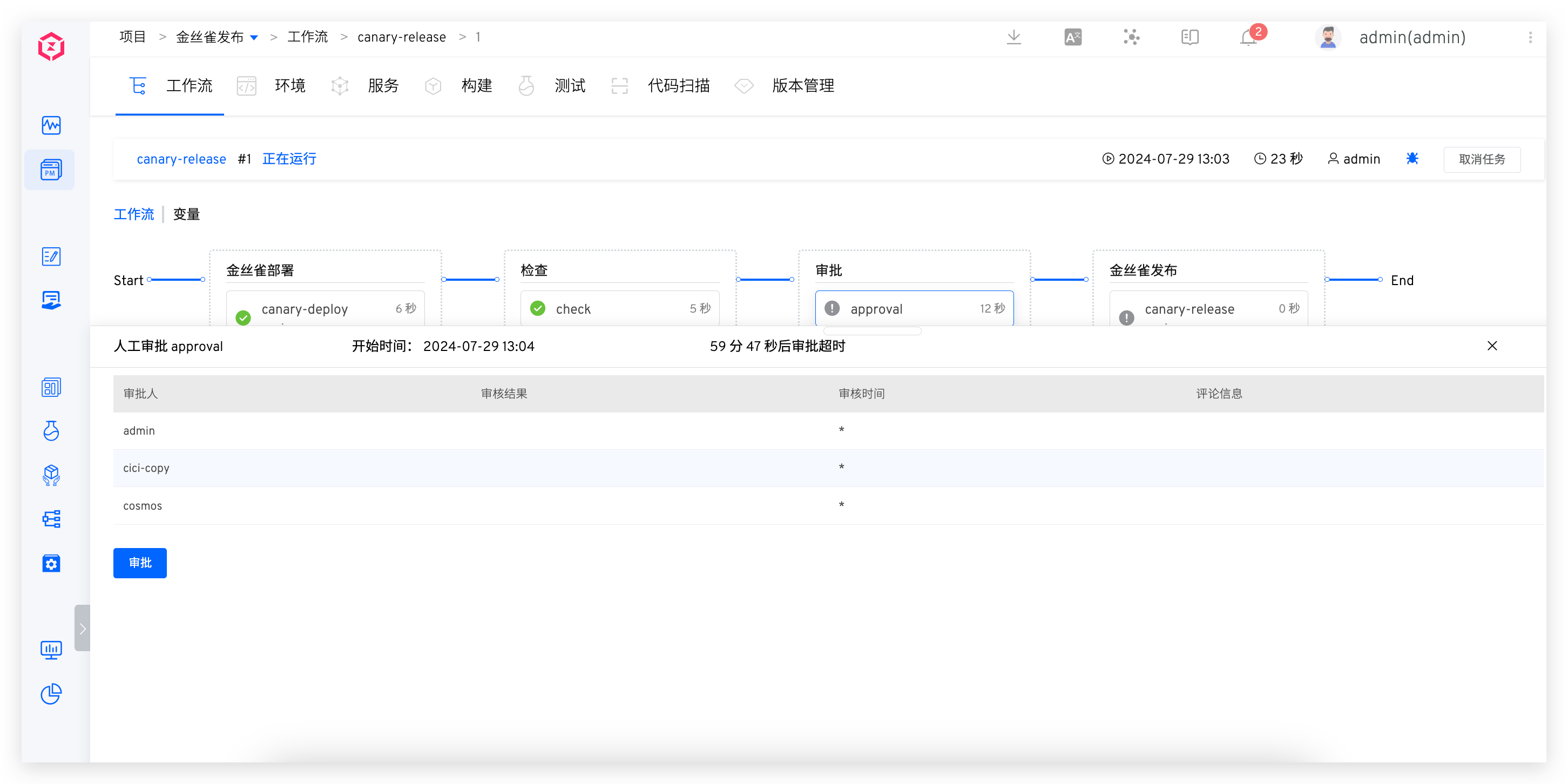Open the package delivery sidebar icon
Screen dimensions: 1568x784
click(x=51, y=475)
